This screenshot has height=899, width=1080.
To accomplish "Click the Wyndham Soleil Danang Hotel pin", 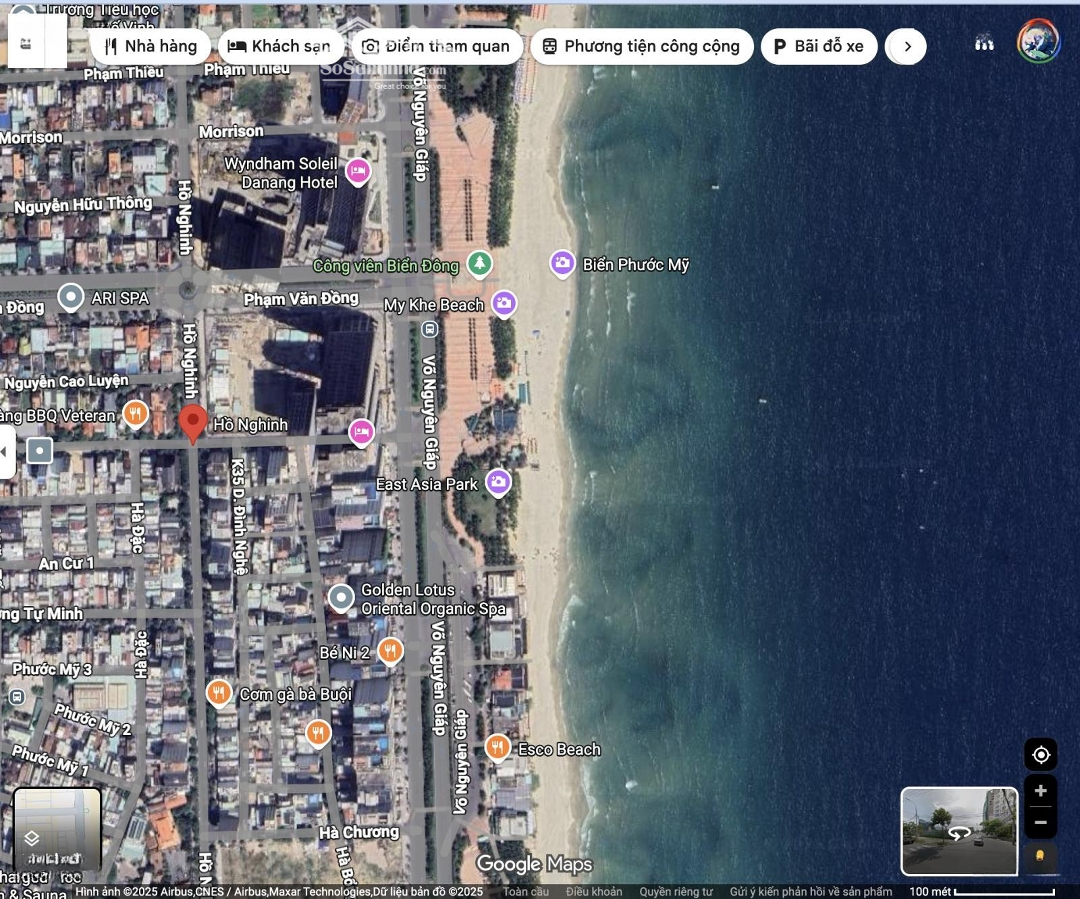I will pos(358,172).
